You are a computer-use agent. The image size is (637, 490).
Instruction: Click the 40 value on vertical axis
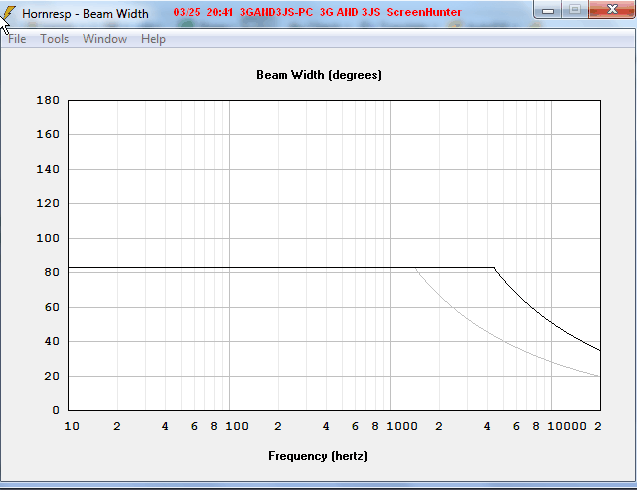(x=52, y=341)
